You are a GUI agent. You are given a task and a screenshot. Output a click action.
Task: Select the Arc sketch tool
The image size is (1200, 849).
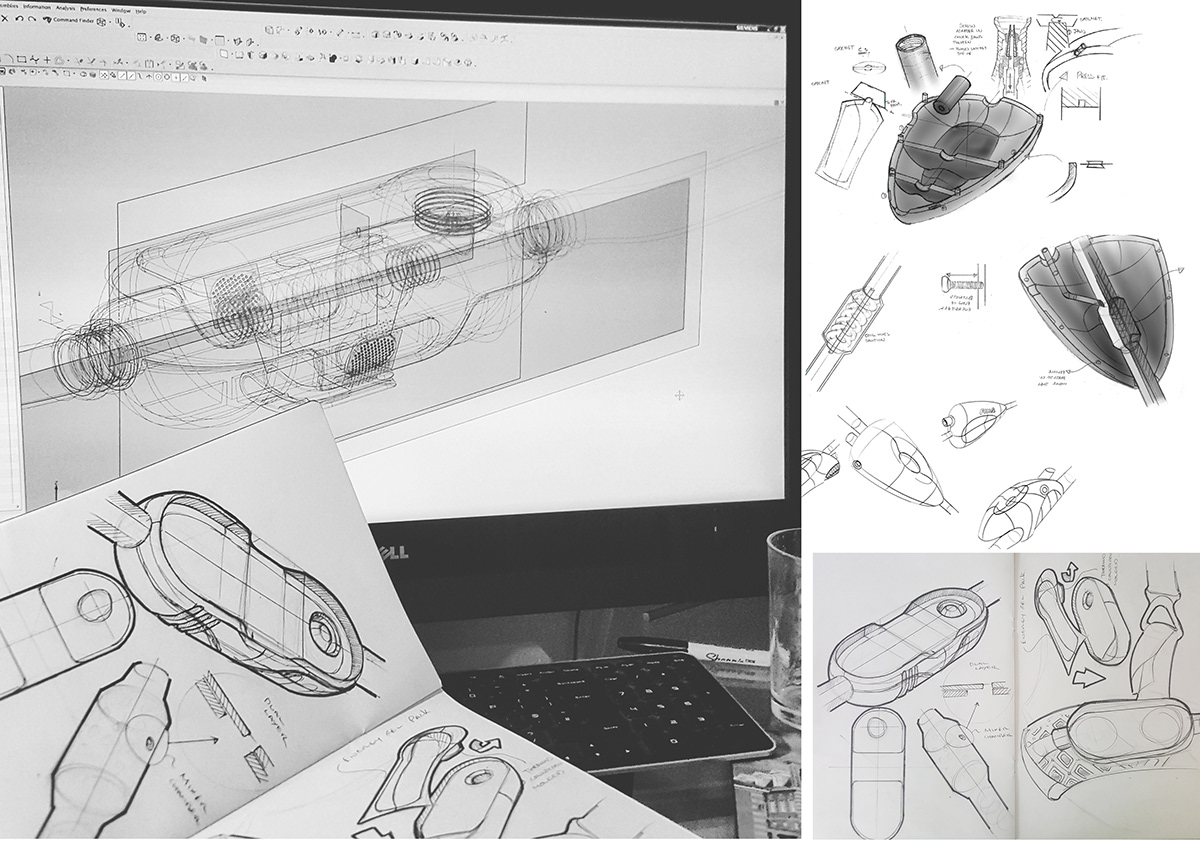(9, 60)
